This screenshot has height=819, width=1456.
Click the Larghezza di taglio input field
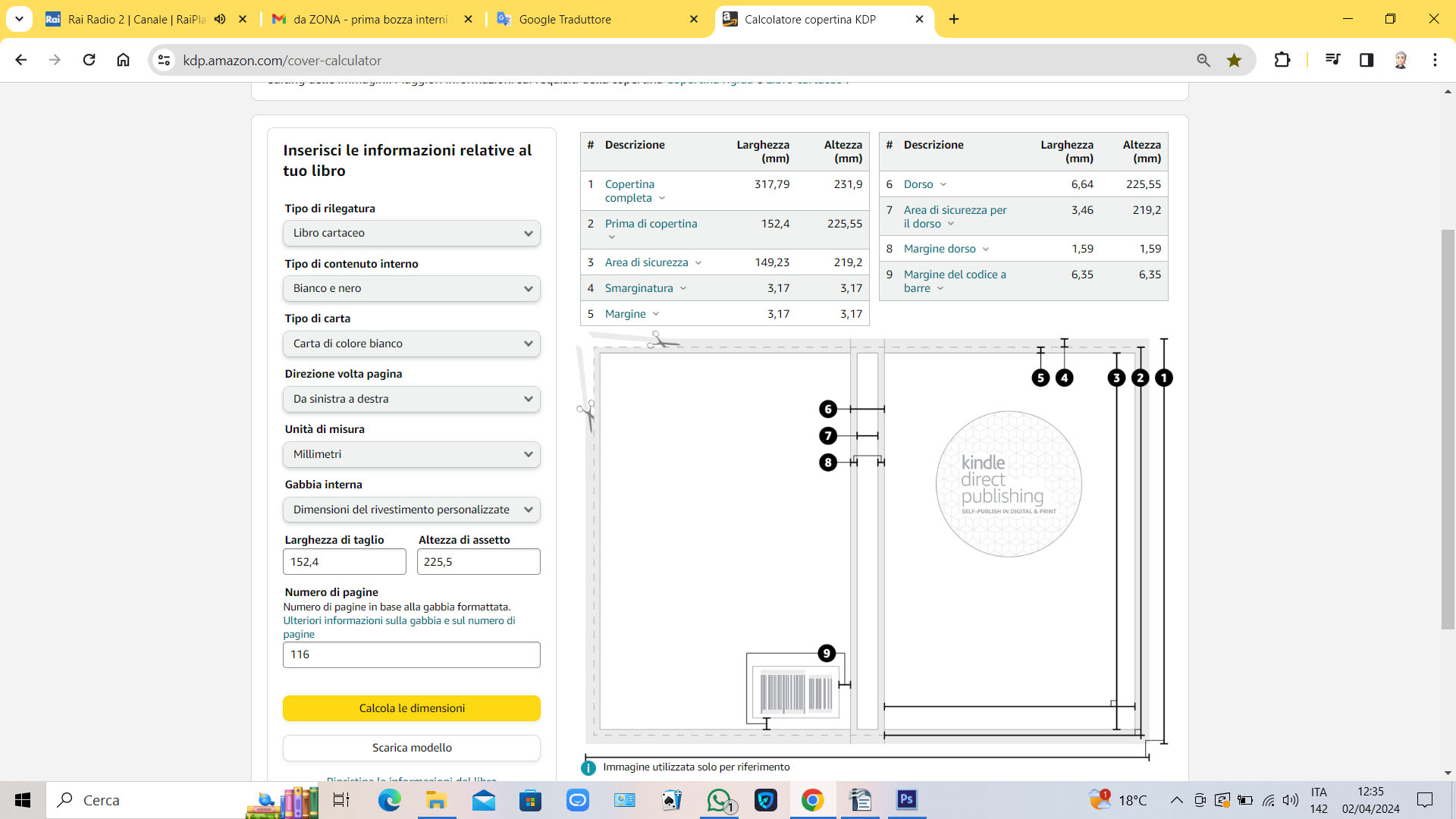pos(344,562)
